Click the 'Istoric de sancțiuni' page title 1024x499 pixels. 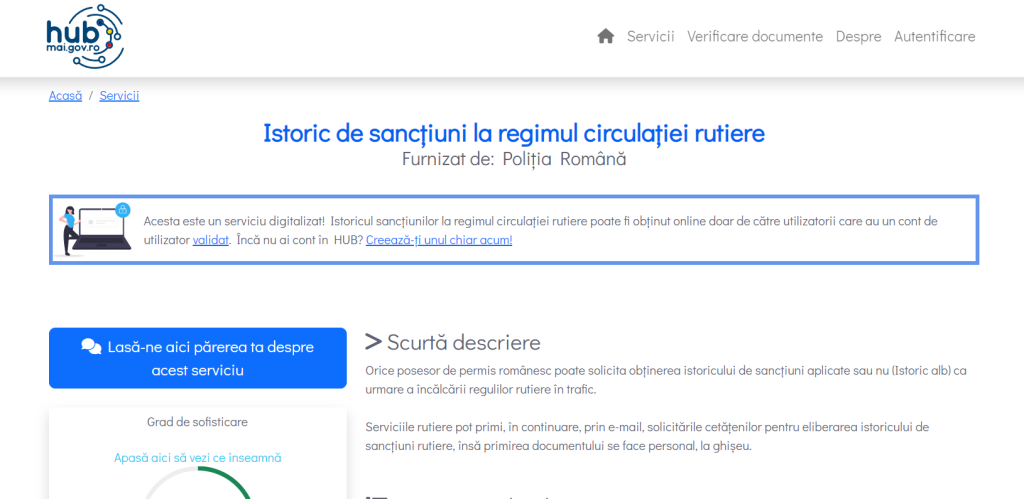click(513, 133)
